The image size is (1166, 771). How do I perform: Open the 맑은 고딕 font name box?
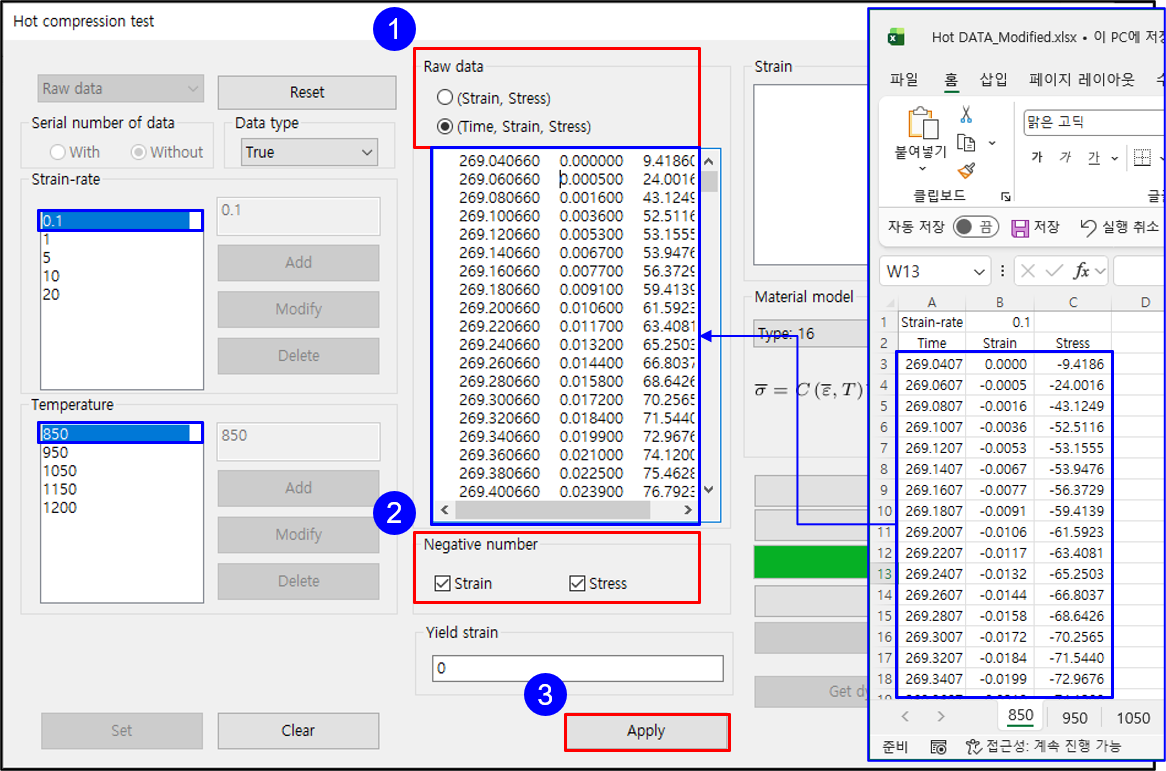[x=1093, y=122]
